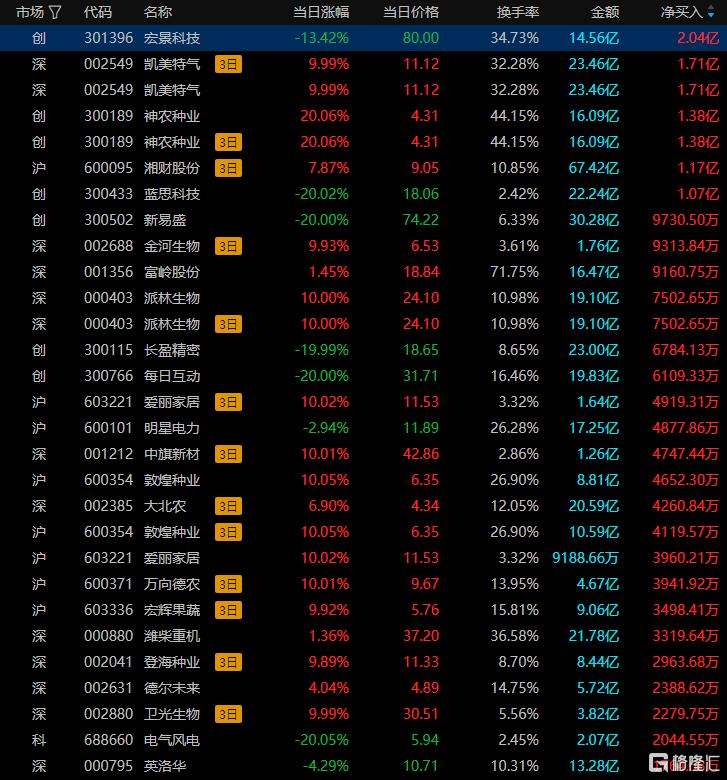Open stock code 600101 明星电力

coord(108,428)
